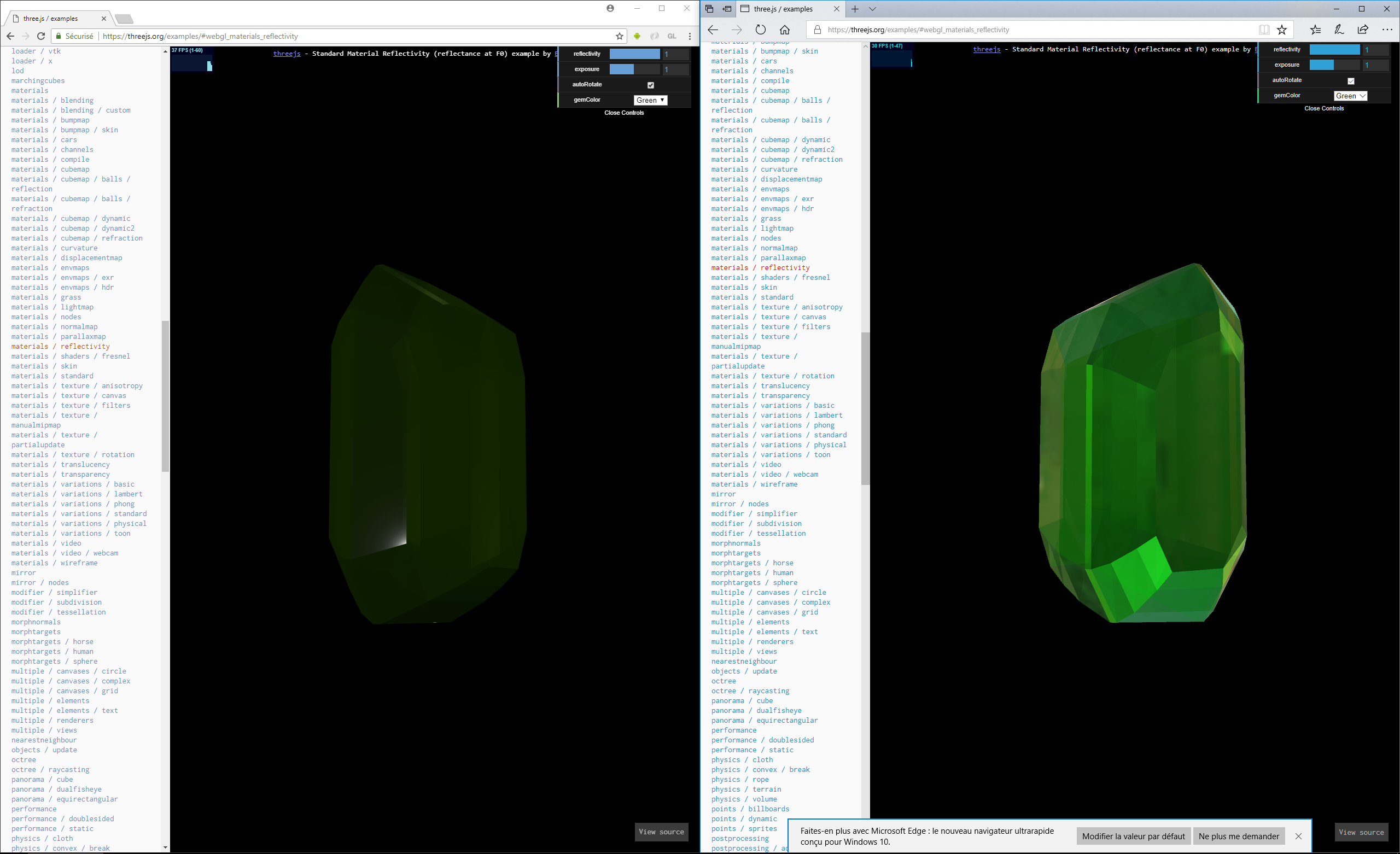Open the Green gemColor dropdown in Edge's panel

(x=1351, y=96)
